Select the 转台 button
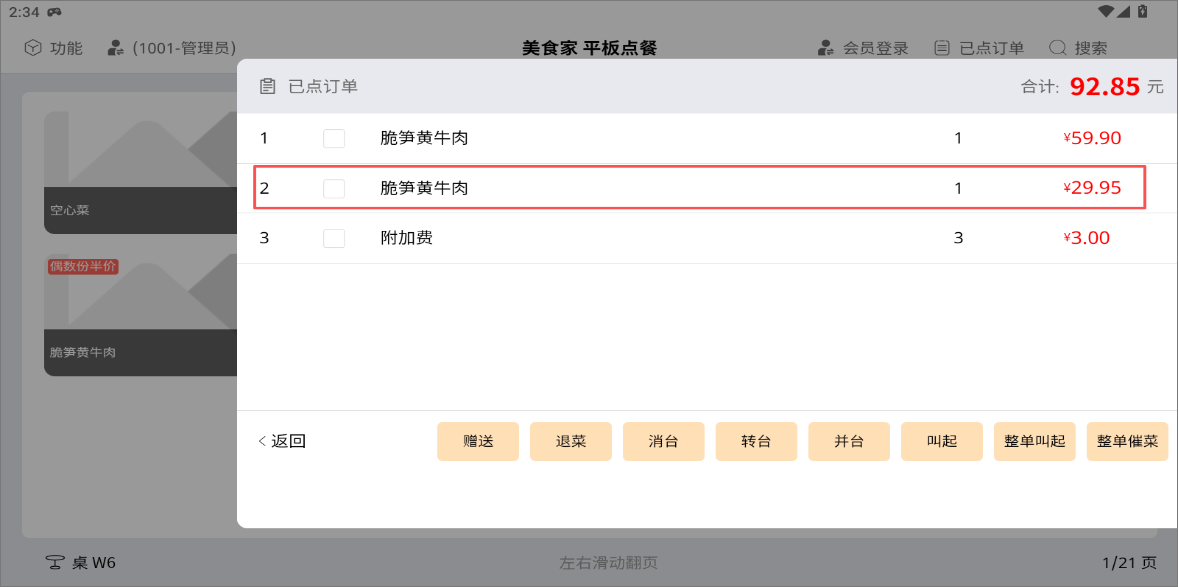1178x587 pixels. coord(756,441)
